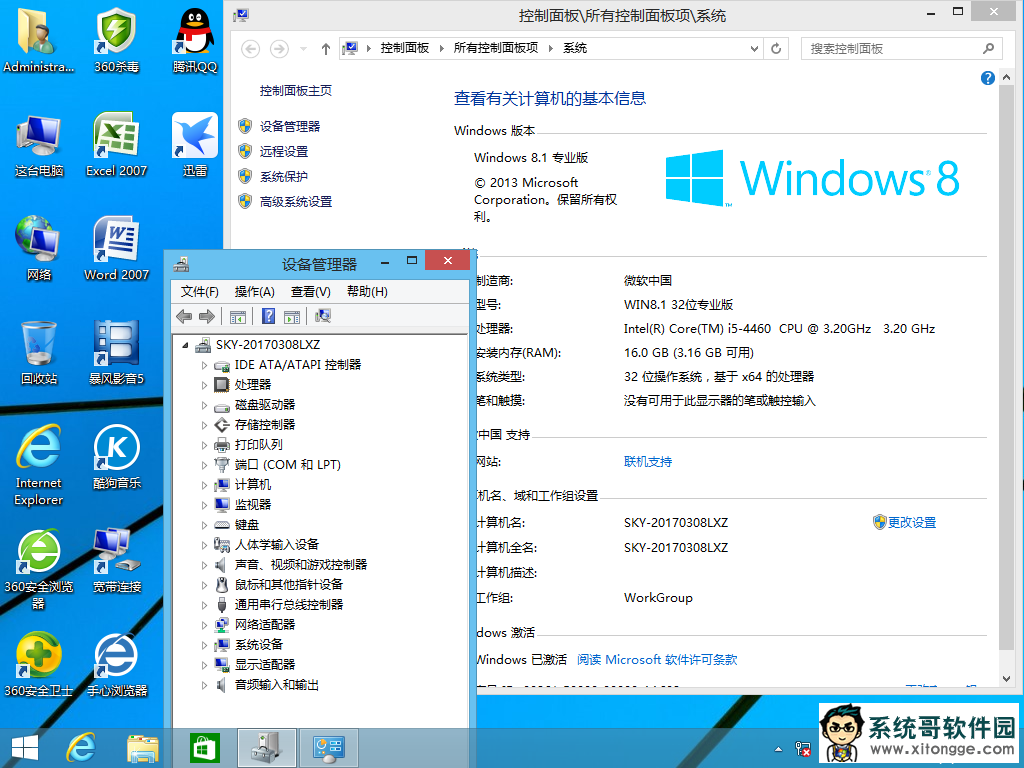Collapse SKY-20170308LXZ root node
Viewport: 1024px width, 768px height.
[x=185, y=345]
